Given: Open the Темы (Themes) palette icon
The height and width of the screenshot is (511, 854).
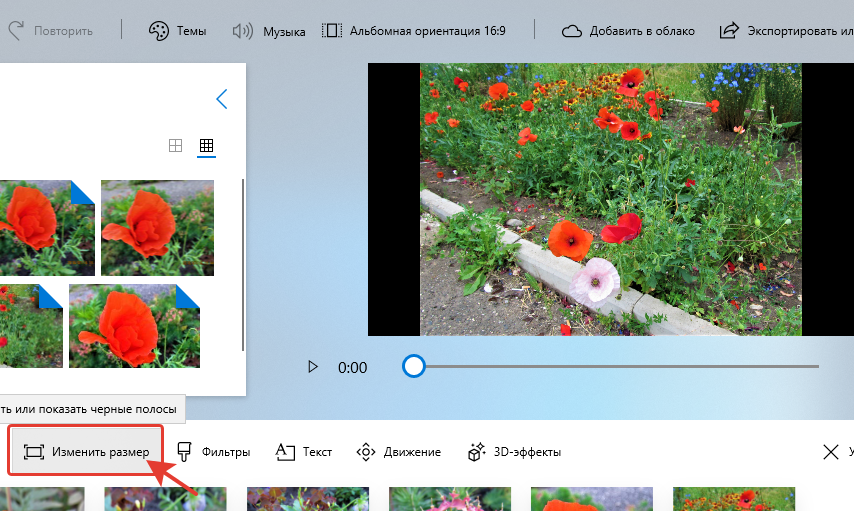Looking at the screenshot, I should click(x=159, y=31).
